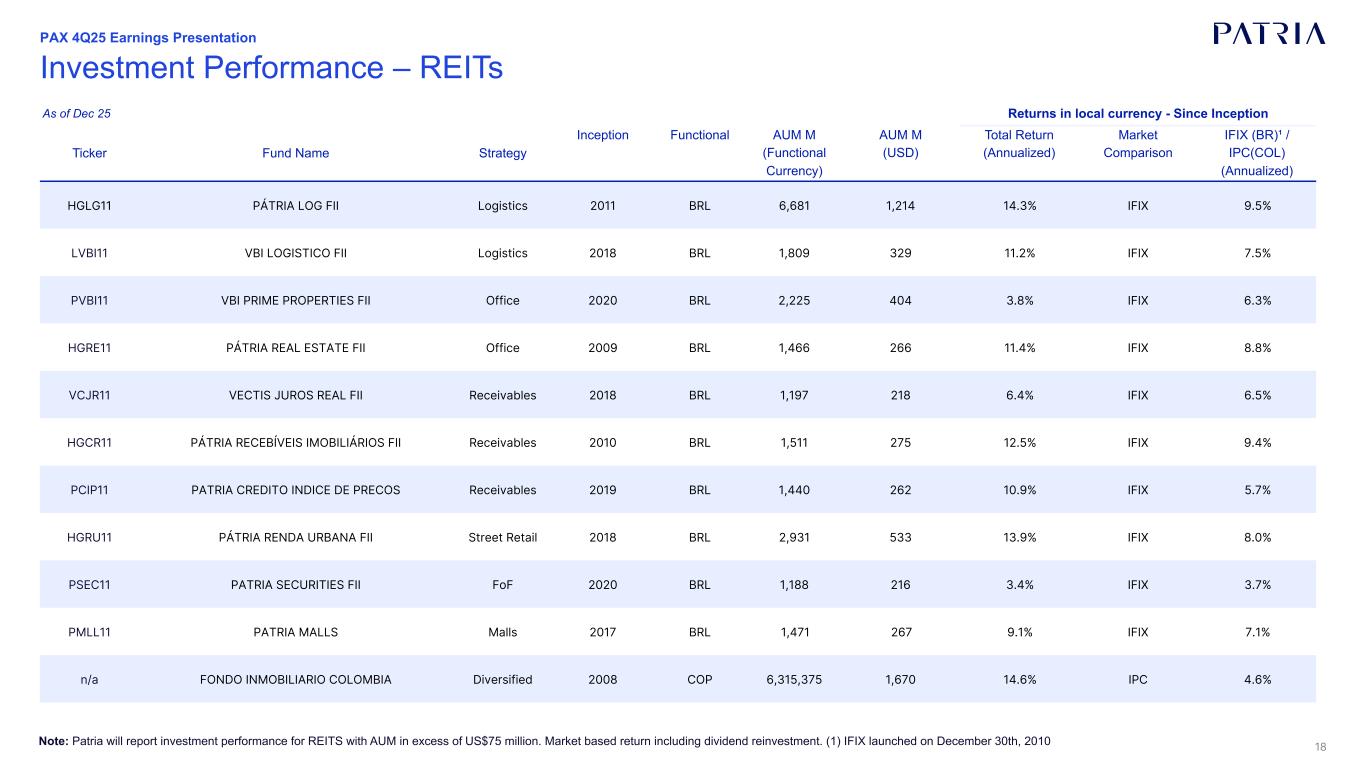Select the PÁTRIA LOG FII fund name
Viewport: 1365px width, 767px height.
pyautogui.click(x=295, y=205)
